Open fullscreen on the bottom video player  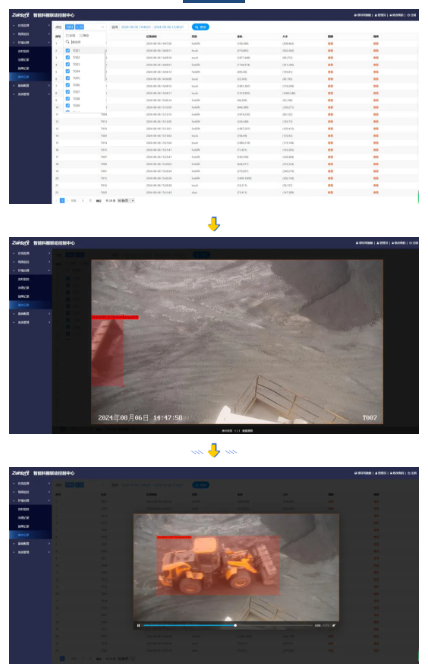click(334, 625)
